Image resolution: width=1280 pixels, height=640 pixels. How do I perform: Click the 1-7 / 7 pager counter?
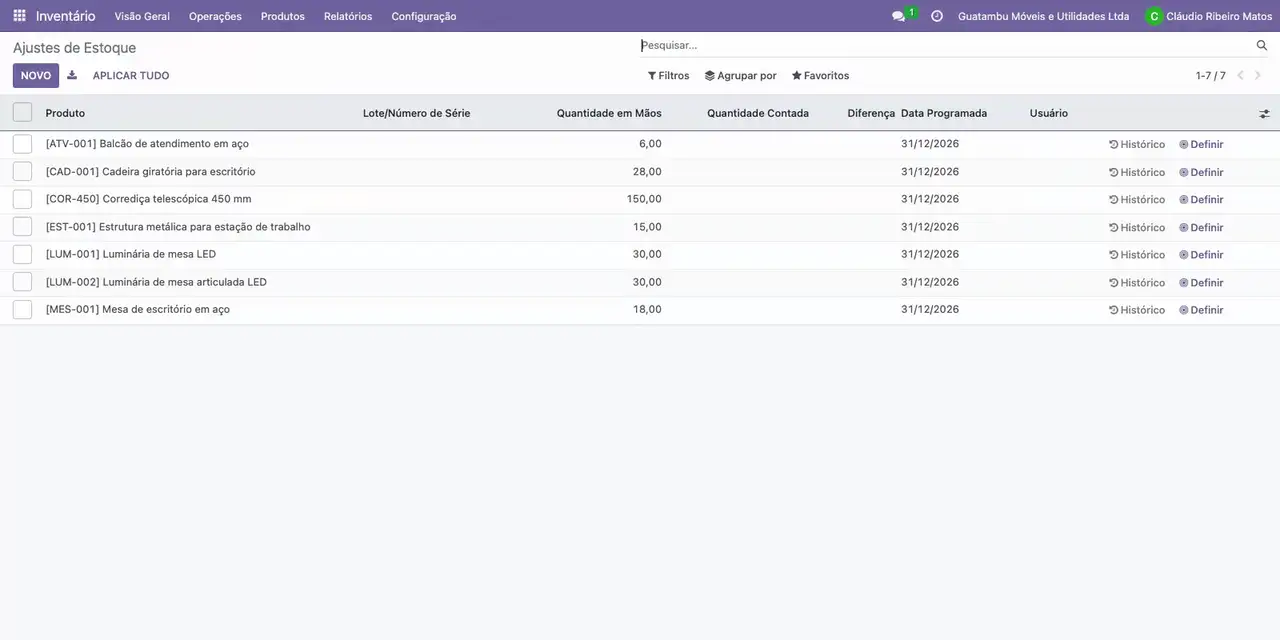tap(1210, 75)
